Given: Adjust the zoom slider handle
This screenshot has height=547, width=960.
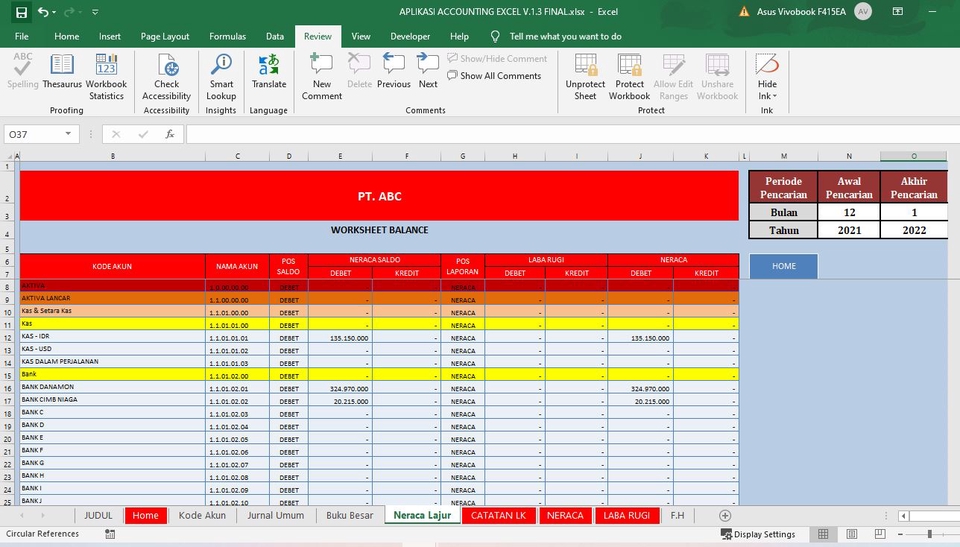Looking at the screenshot, I should point(929,534).
